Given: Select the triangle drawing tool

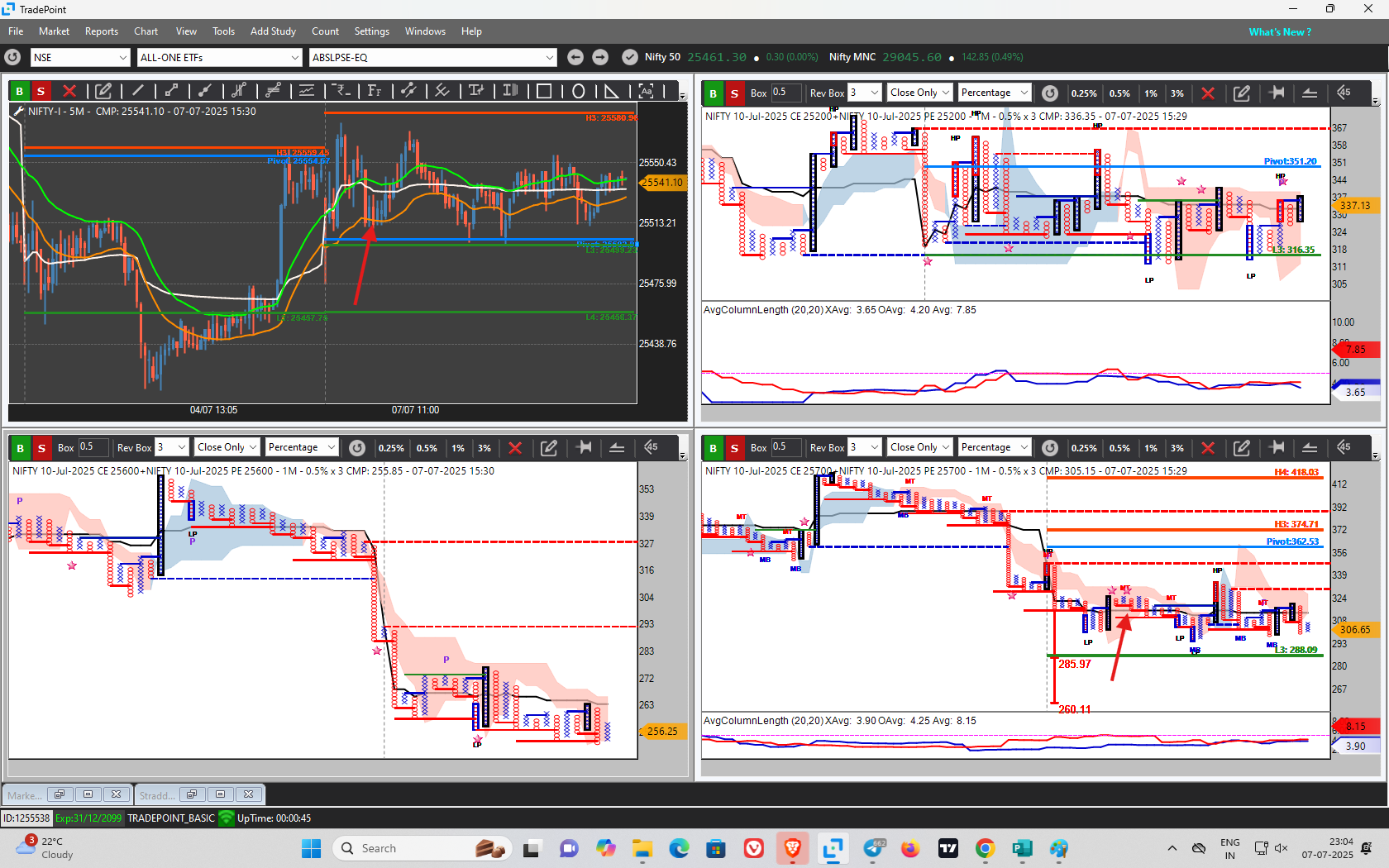Looking at the screenshot, I should [x=612, y=91].
